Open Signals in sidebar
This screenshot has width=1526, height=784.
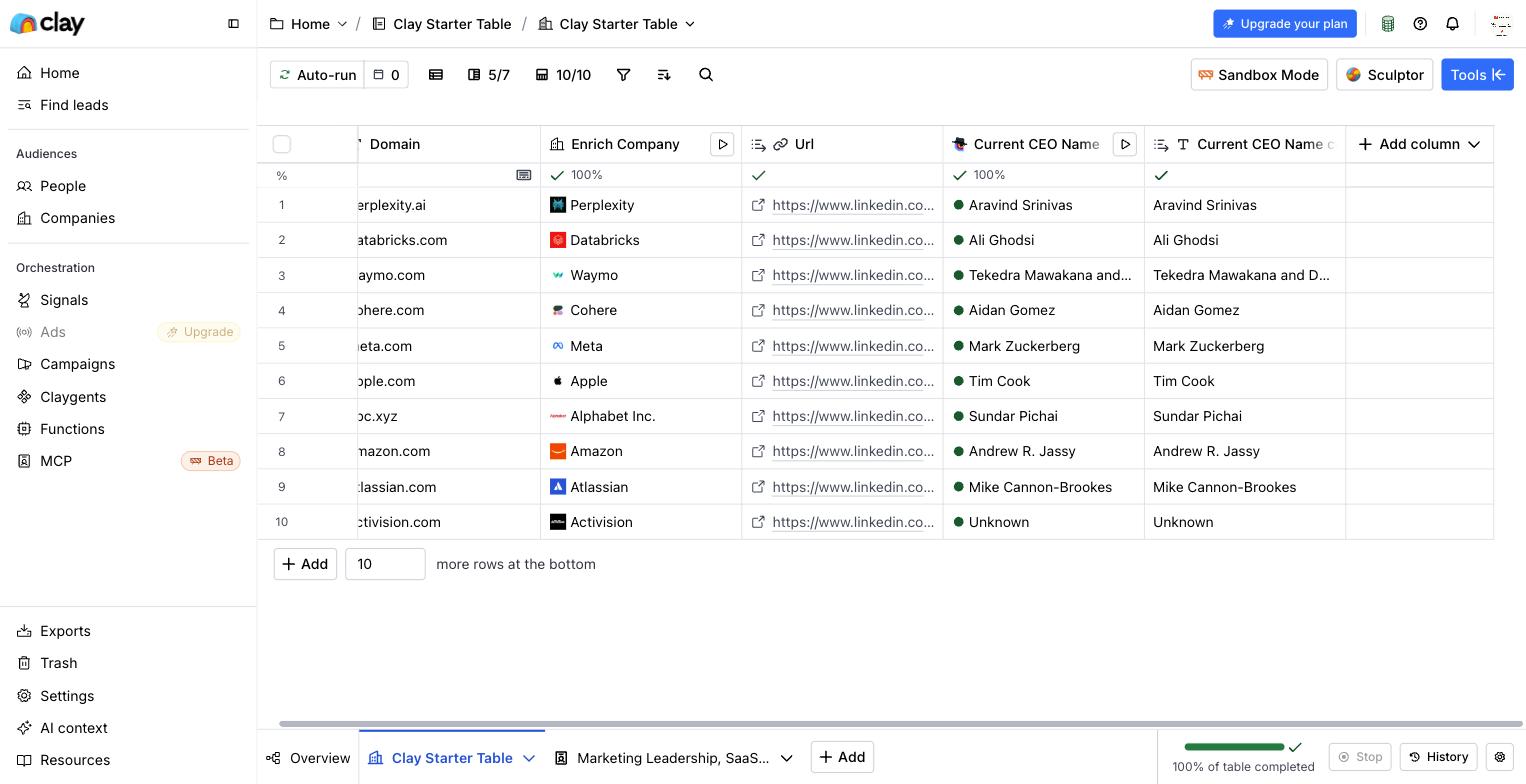[x=128, y=300]
